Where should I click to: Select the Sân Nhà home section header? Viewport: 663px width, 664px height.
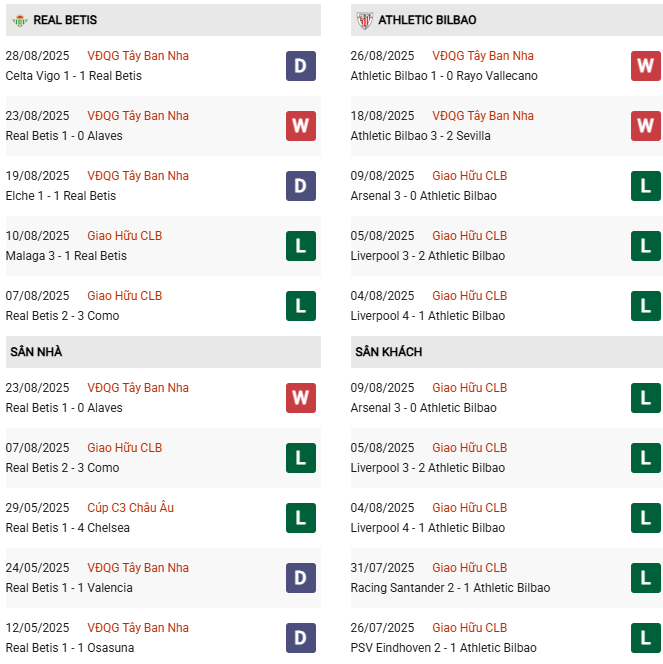click(36, 352)
